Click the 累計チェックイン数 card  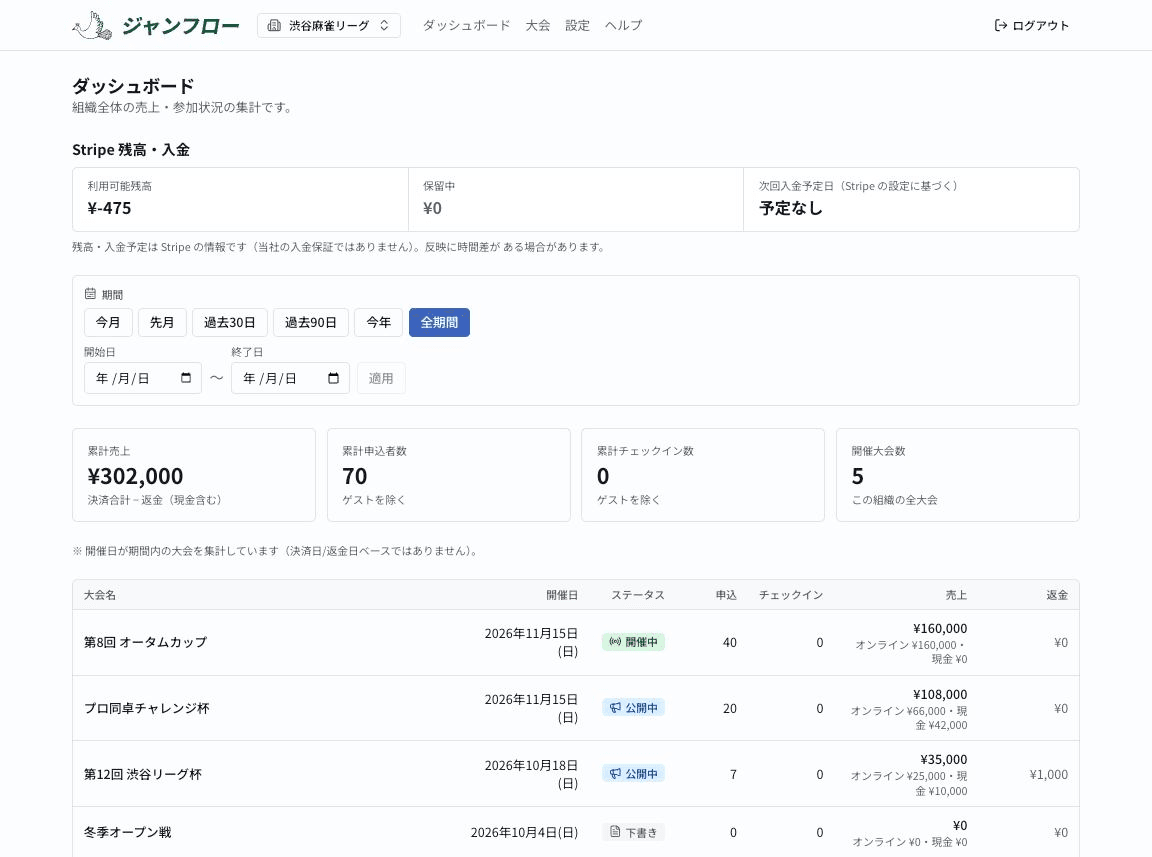pos(703,475)
